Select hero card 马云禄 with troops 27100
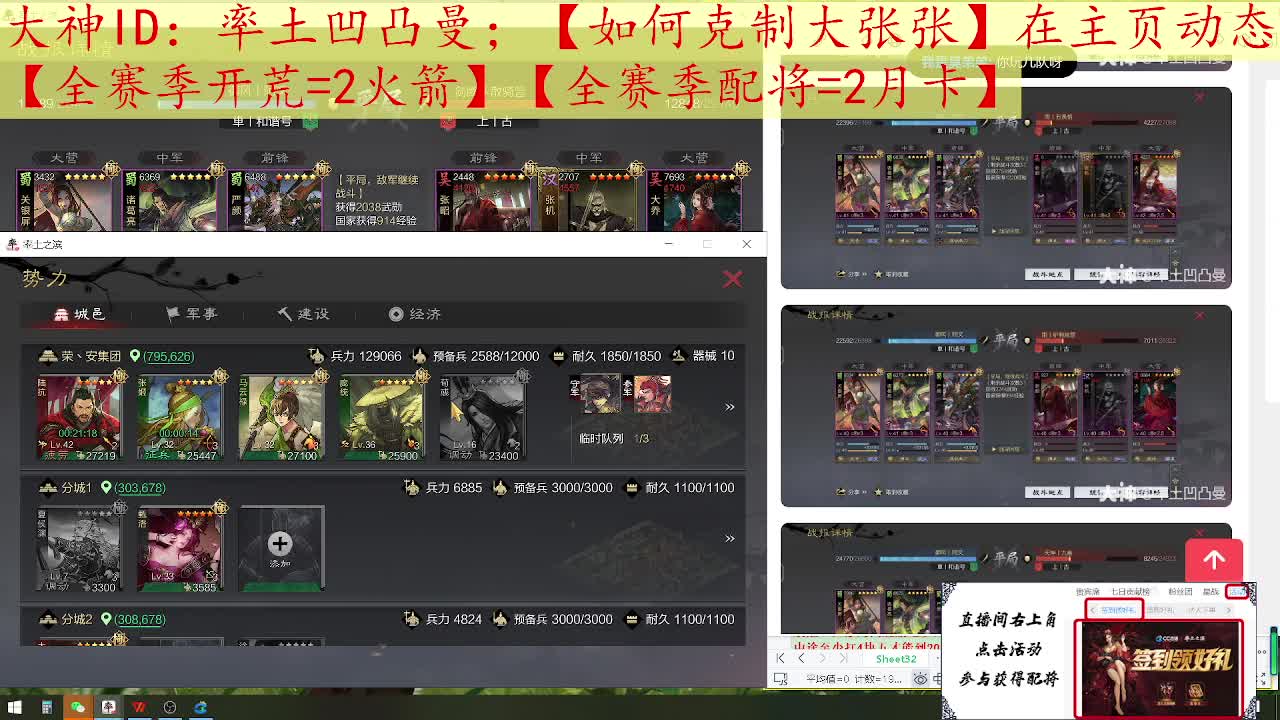Screen dimensions: 1280x720 [281, 417]
